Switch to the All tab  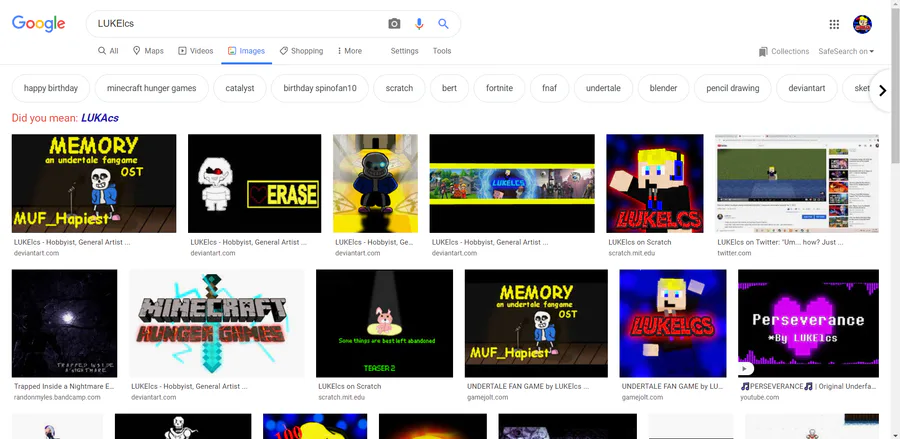coord(108,51)
